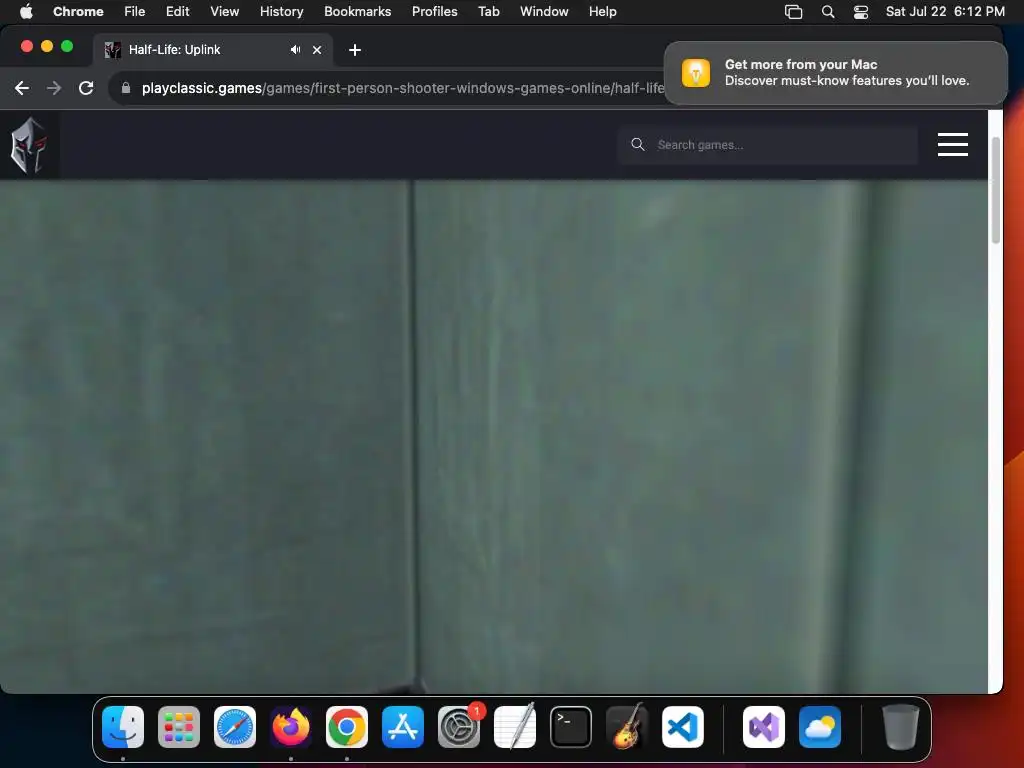Image resolution: width=1024 pixels, height=768 pixels.
Task: Open the Get more from your Mac notification
Action: pos(835,72)
